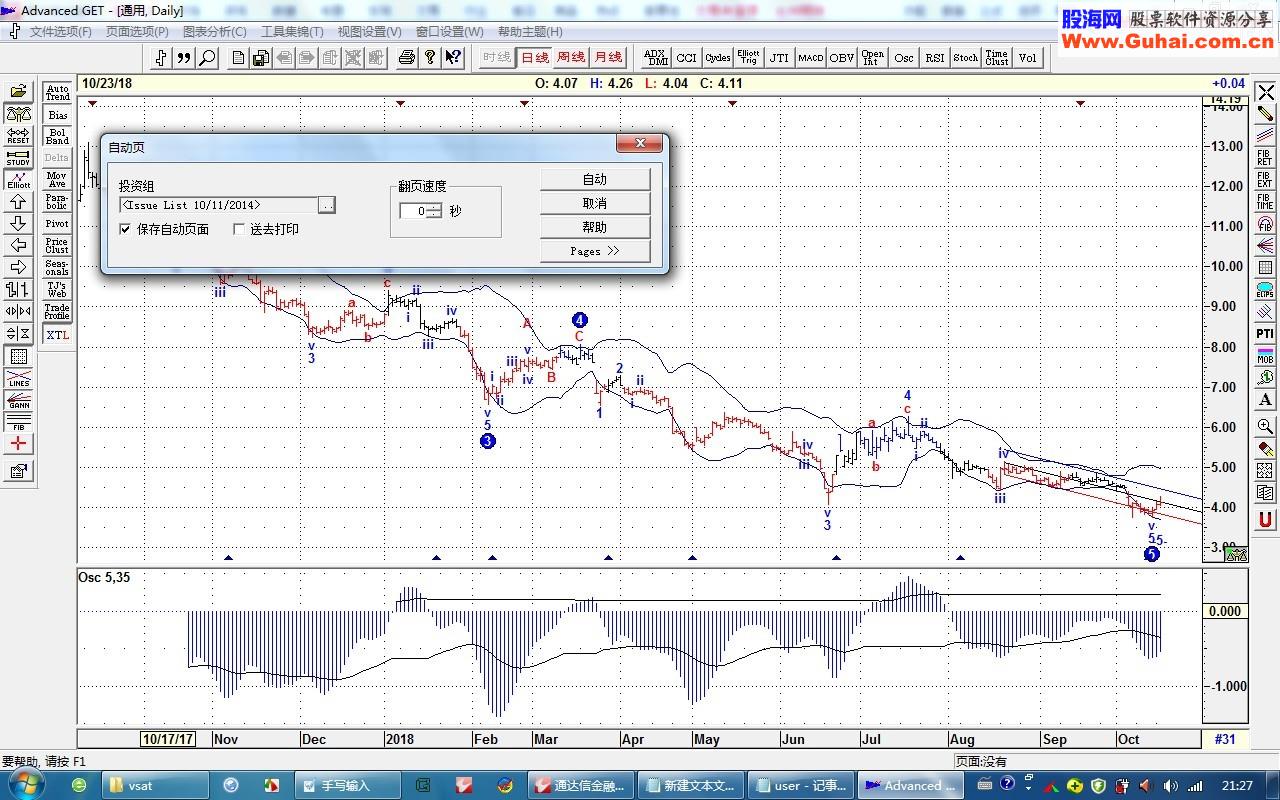
Task: Click the Windows Start button
Action: click(x=26, y=785)
